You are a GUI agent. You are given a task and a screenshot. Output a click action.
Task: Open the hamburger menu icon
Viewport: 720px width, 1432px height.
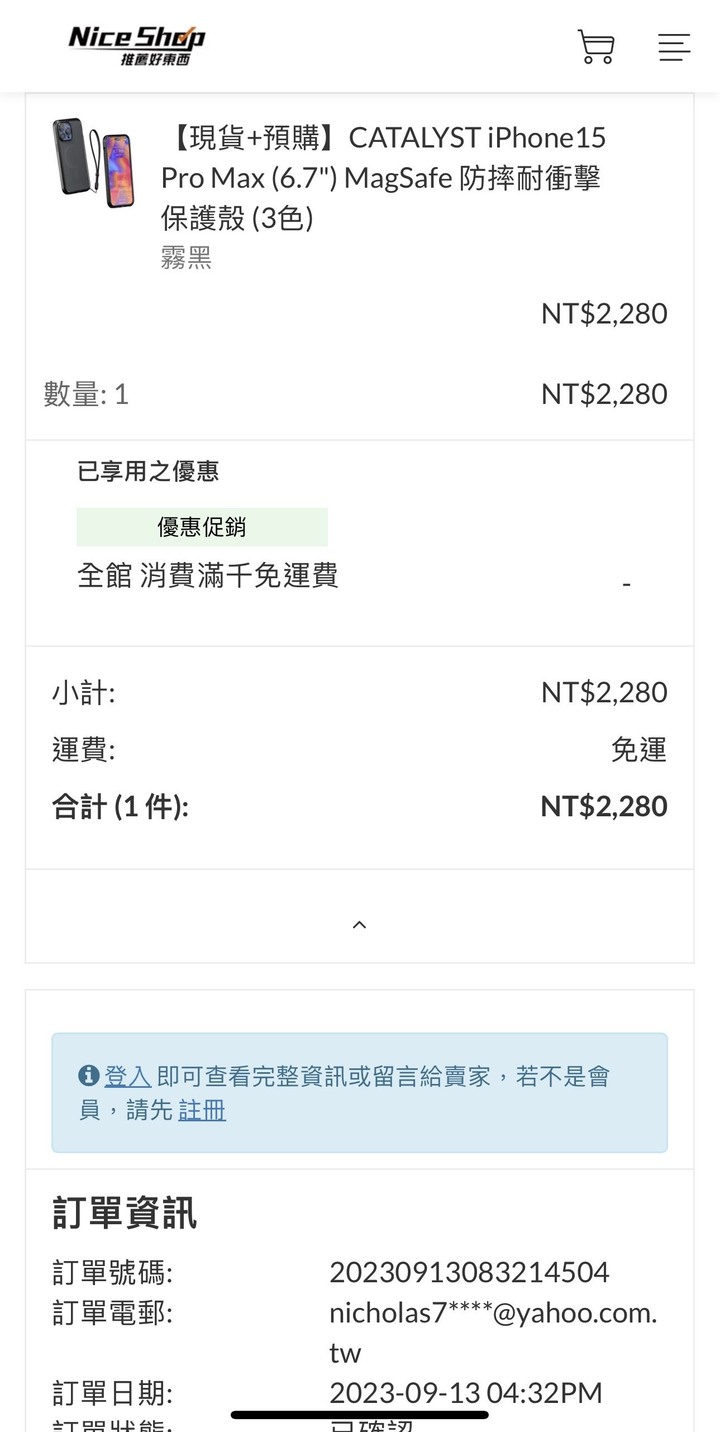674,47
